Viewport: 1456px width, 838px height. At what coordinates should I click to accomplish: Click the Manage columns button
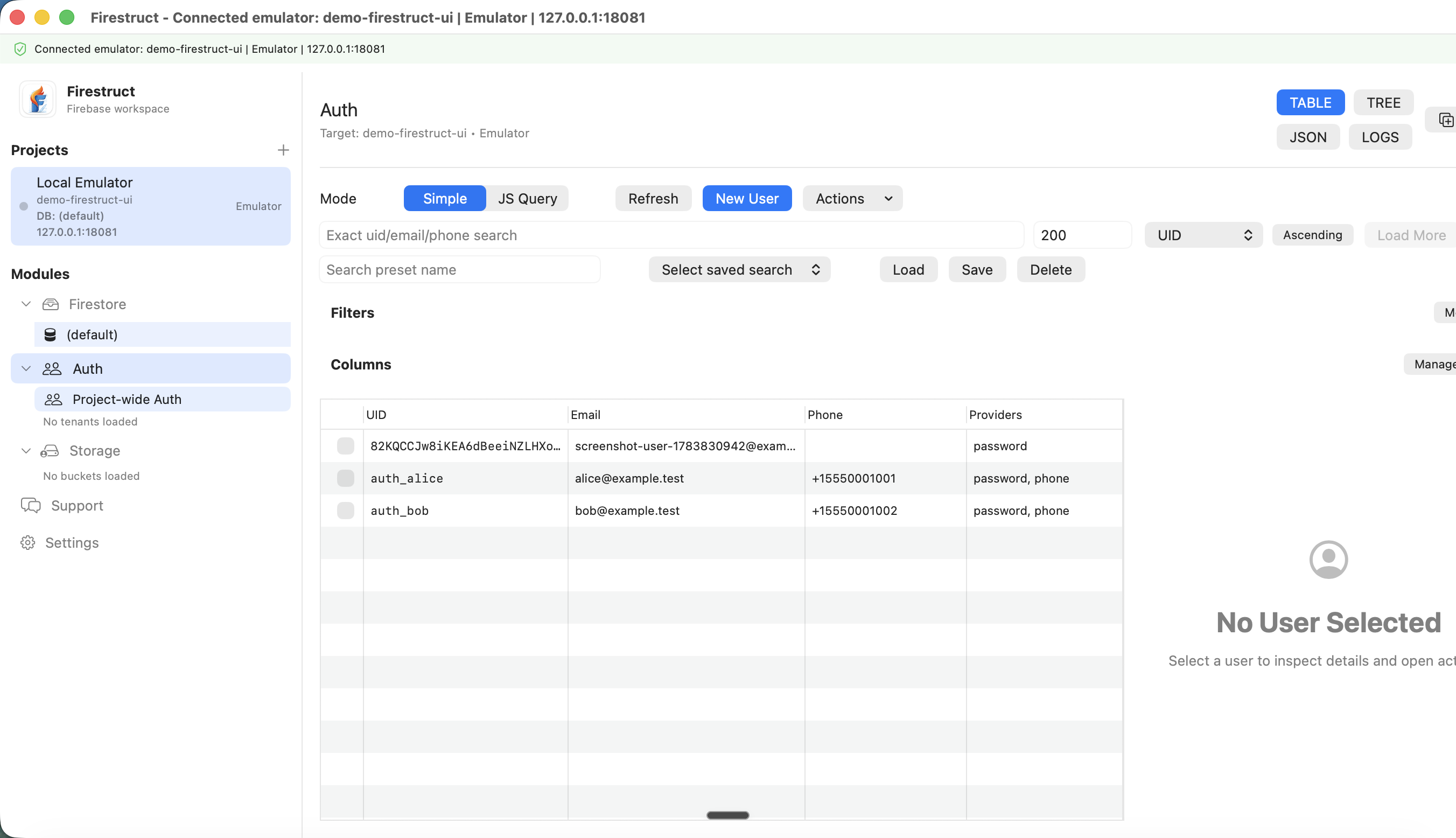point(1431,364)
